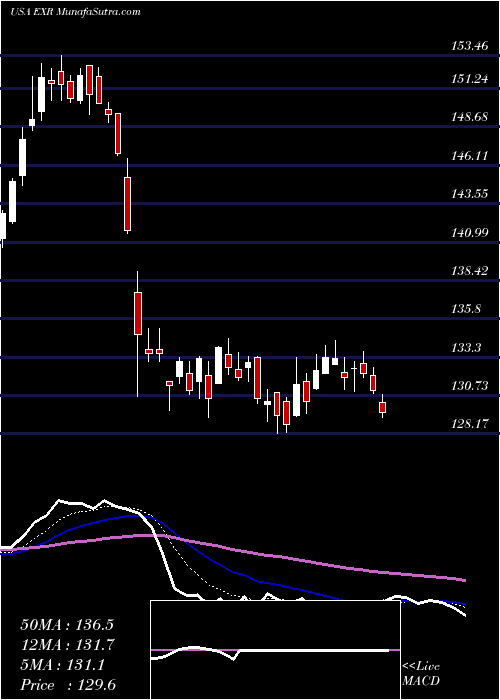Click the 133.3 price axis label
Image resolution: width=500 pixels, height=700 pixels.
466,347
